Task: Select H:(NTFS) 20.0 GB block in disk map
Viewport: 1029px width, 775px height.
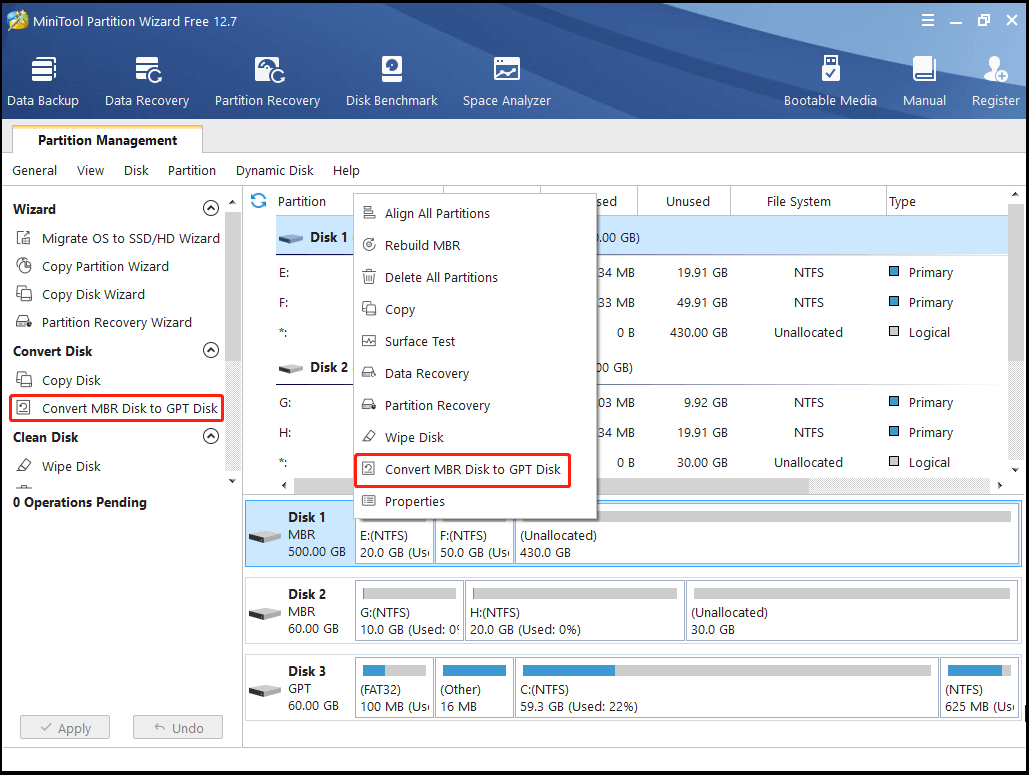Action: pos(575,610)
